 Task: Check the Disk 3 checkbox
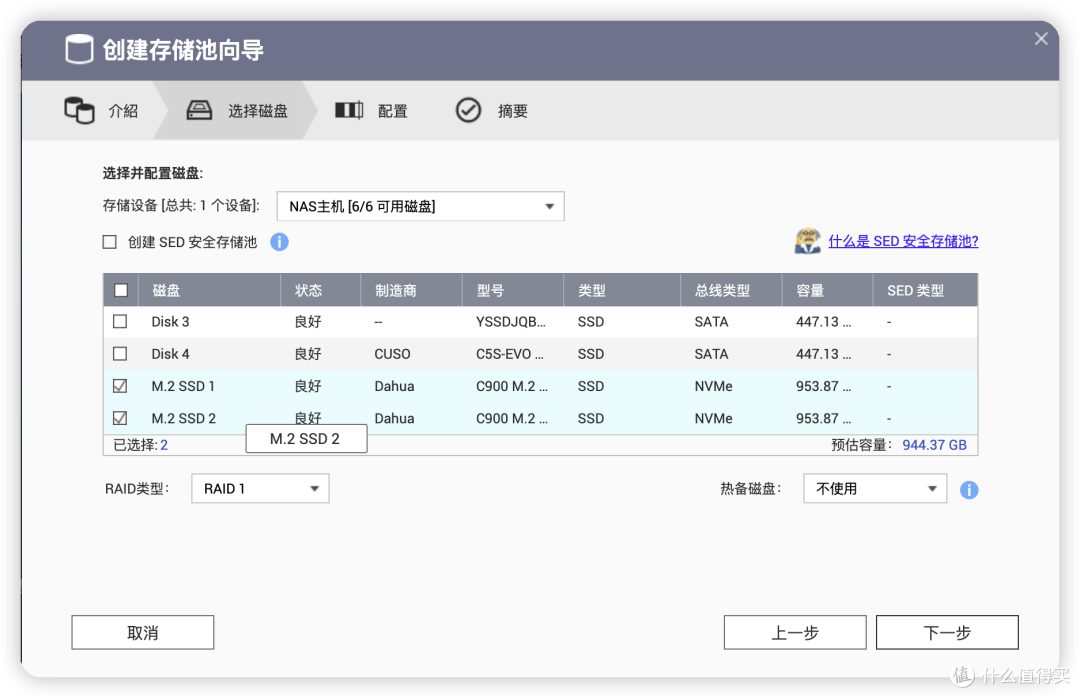tap(120, 321)
